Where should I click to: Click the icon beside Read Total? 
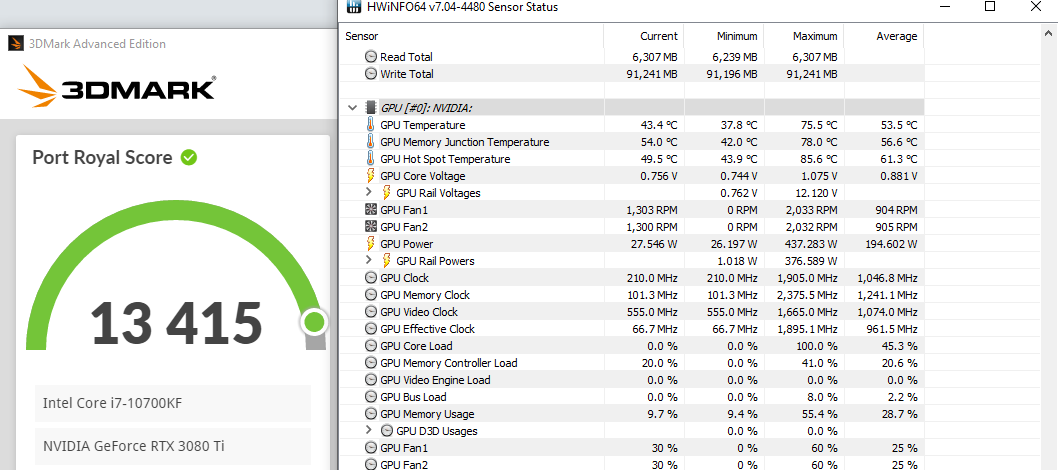pyautogui.click(x=370, y=57)
